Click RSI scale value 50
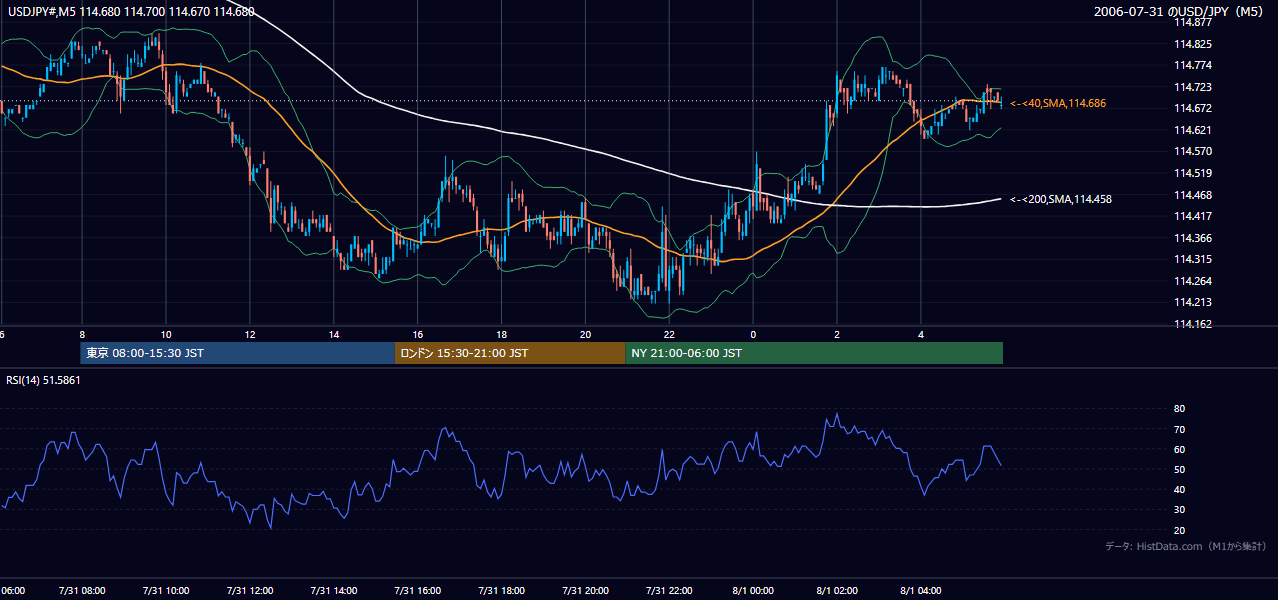Image resolution: width=1278 pixels, height=600 pixels. click(x=1179, y=469)
